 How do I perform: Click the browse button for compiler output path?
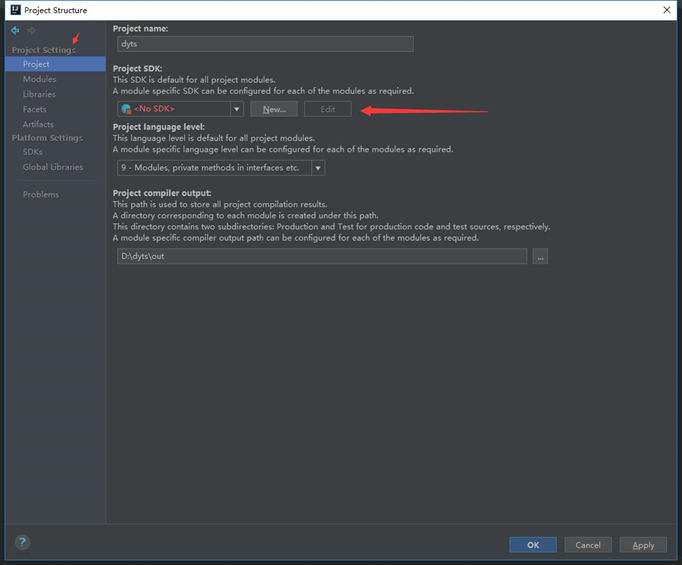[540, 257]
